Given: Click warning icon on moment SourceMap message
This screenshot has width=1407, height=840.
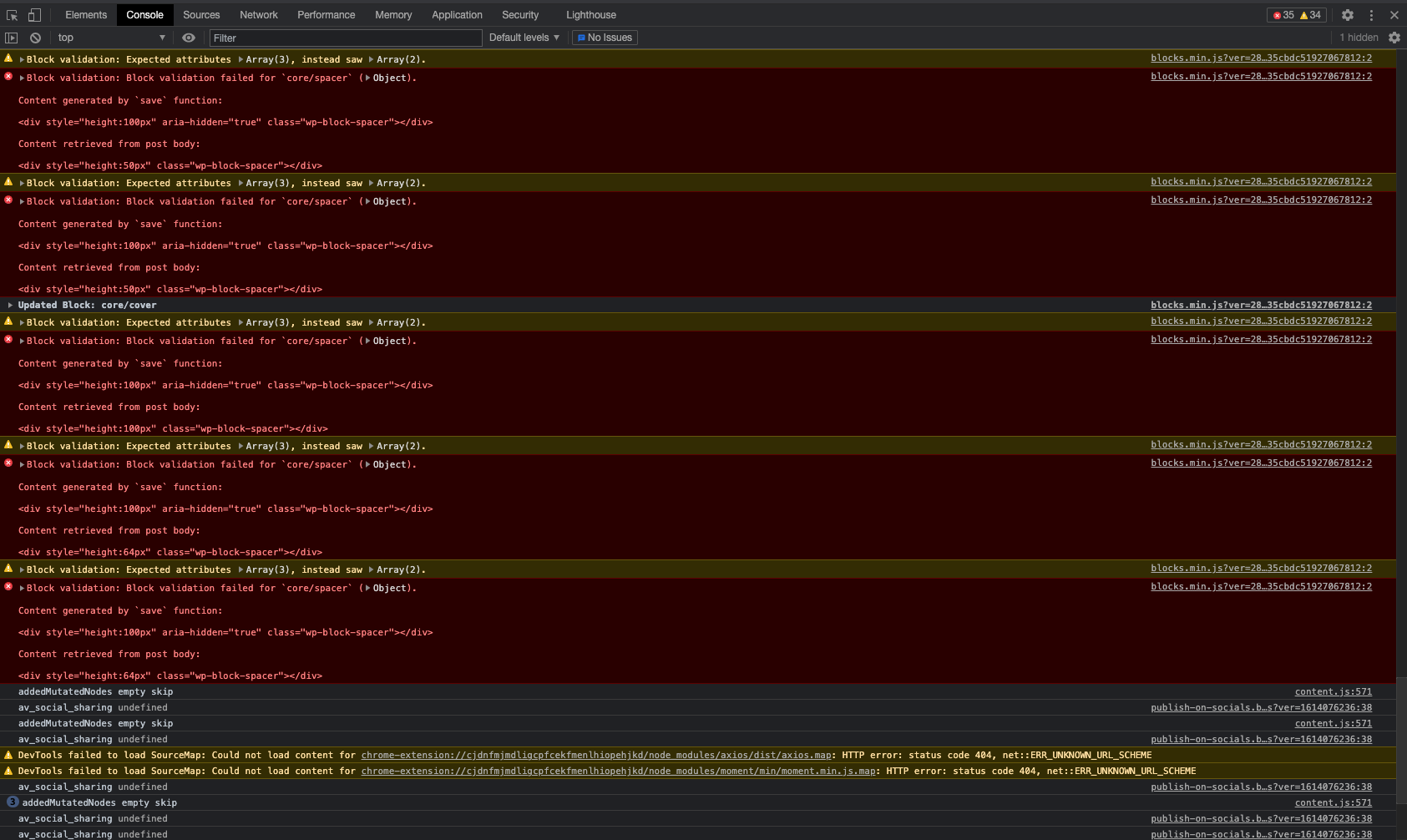Looking at the screenshot, I should coord(8,771).
